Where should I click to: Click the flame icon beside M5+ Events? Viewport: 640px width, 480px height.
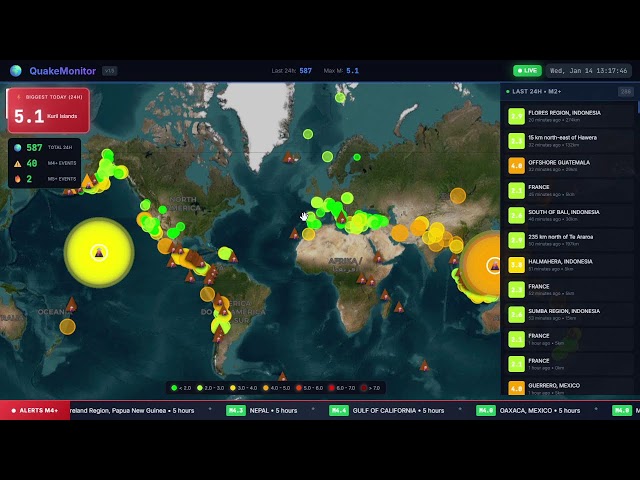coord(18,179)
